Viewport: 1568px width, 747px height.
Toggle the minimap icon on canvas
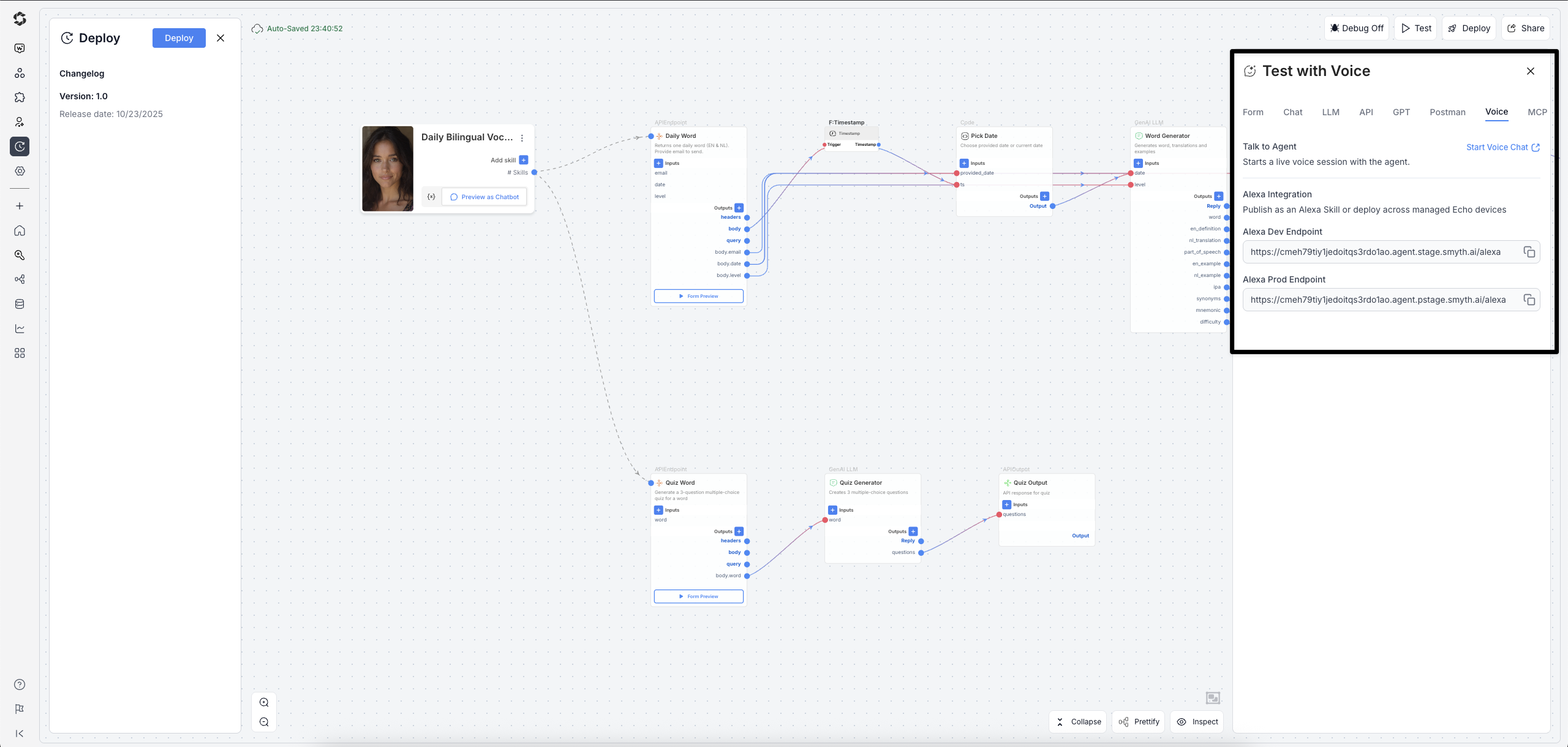(1213, 698)
